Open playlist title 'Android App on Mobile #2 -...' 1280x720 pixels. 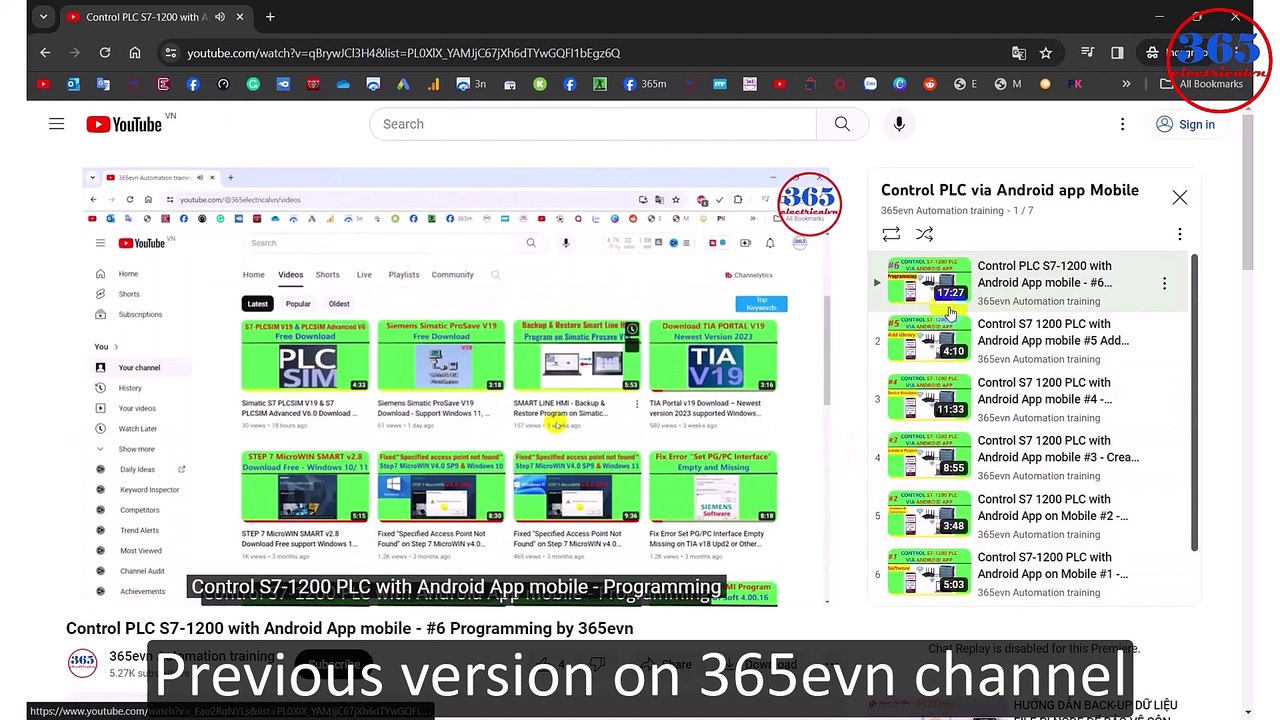[x=1052, y=508]
